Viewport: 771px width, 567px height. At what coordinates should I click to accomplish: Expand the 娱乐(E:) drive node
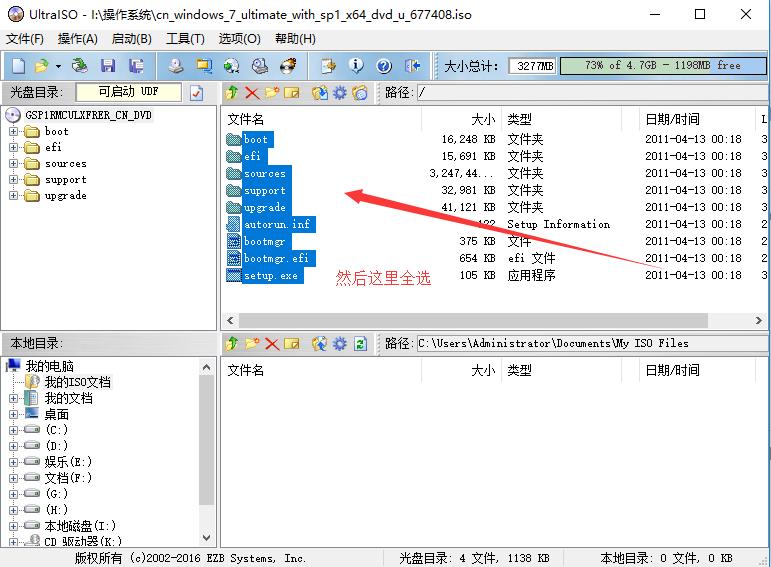click(13, 462)
